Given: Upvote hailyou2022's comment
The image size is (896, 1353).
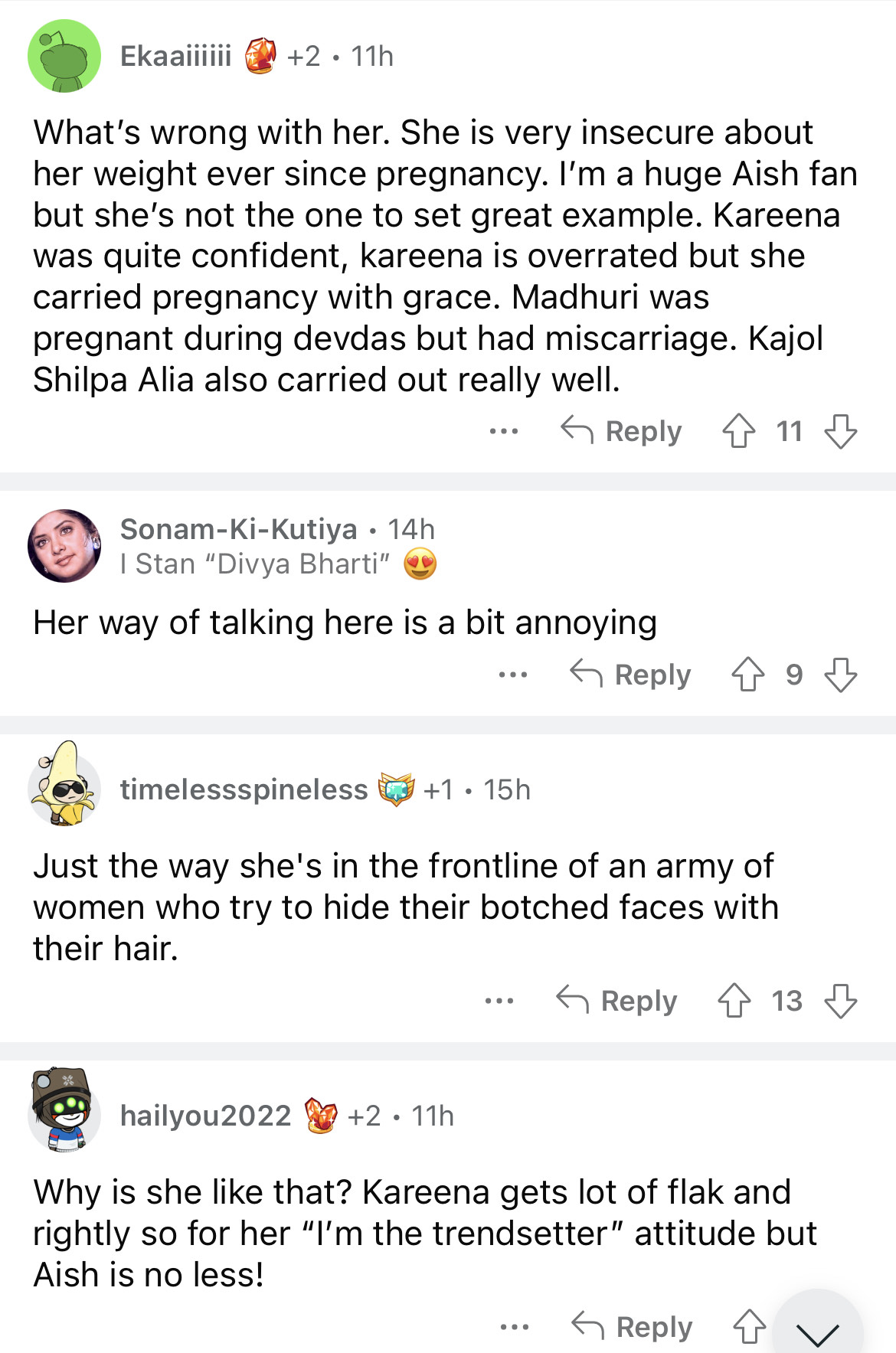Looking at the screenshot, I should (749, 1327).
